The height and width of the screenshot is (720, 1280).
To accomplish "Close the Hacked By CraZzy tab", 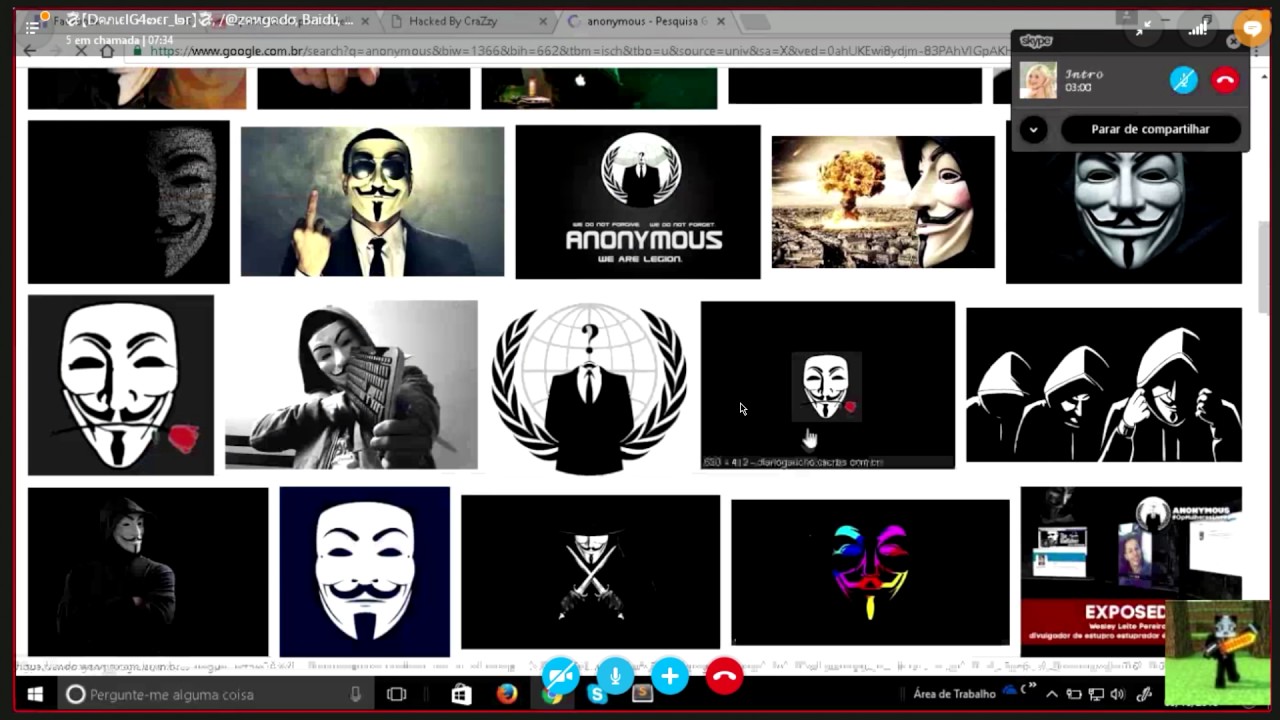I will 544,21.
